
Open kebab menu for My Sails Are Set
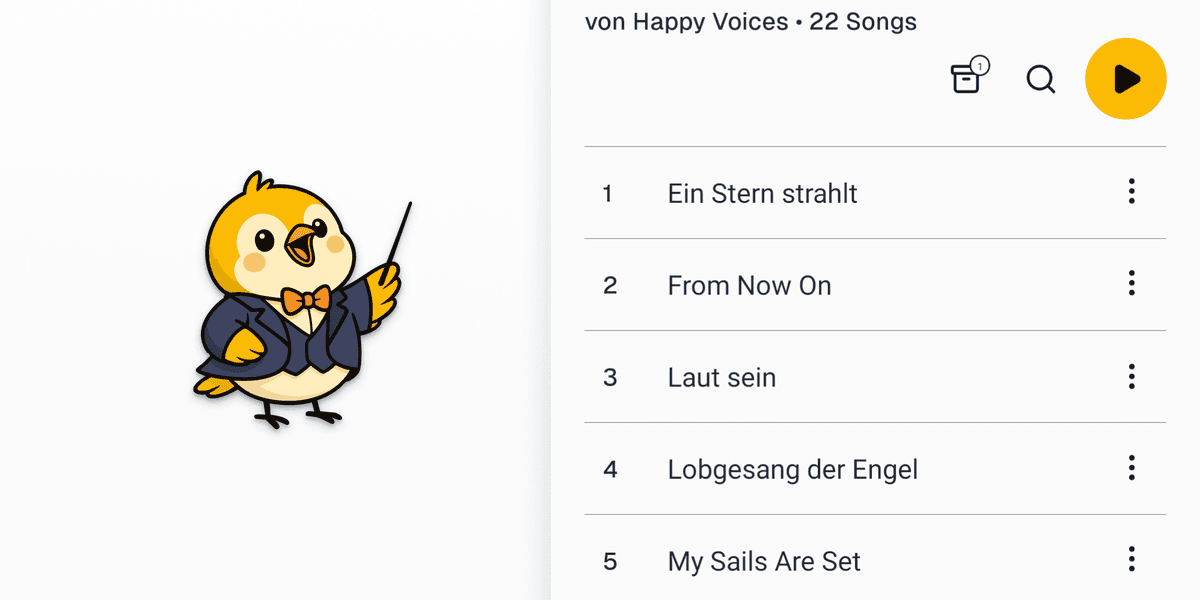[1131, 560]
